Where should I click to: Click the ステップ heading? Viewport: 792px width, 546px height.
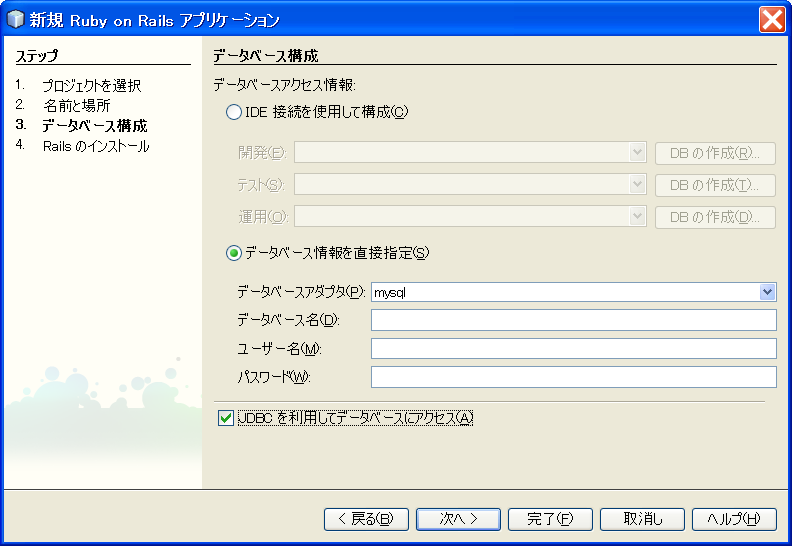[x=37, y=56]
